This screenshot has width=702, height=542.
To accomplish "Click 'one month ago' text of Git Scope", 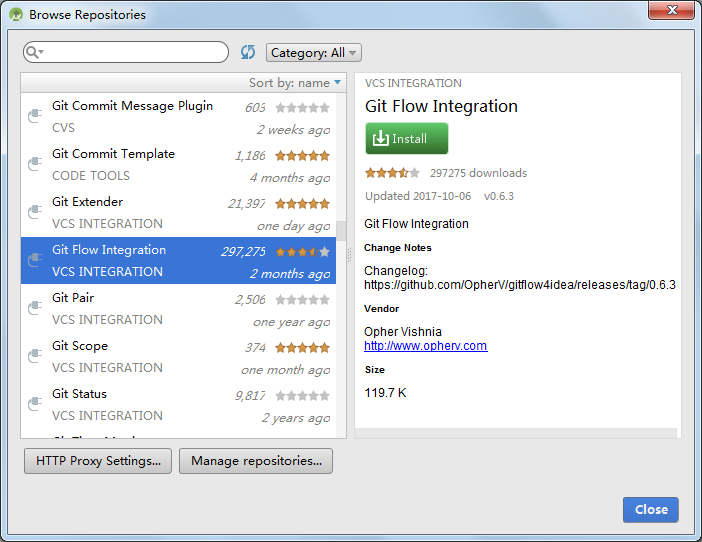I will [286, 370].
